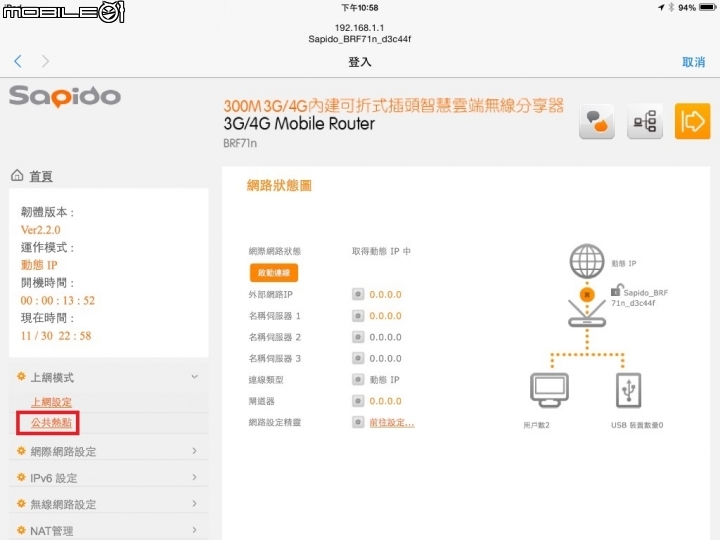Go to 首頁 home page
720x540 pixels.
(41, 176)
